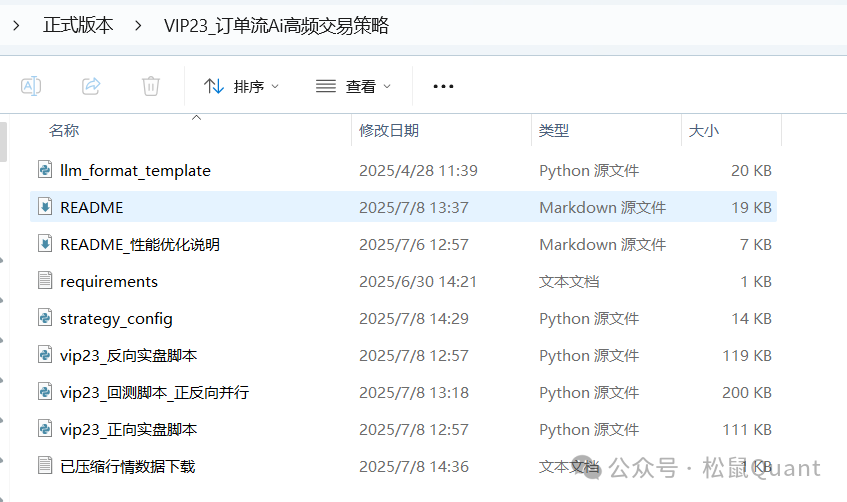Screen dimensions: 847x502
Task: Click the date 2025/7/8 14:29
Action: click(414, 319)
